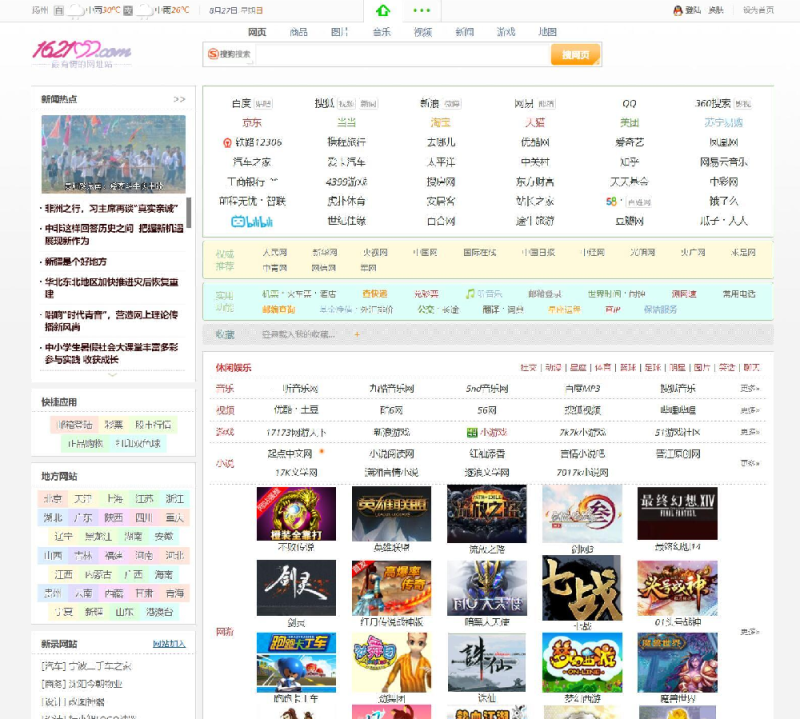Click inside the search input field
The image size is (800, 719).
tap(390, 54)
